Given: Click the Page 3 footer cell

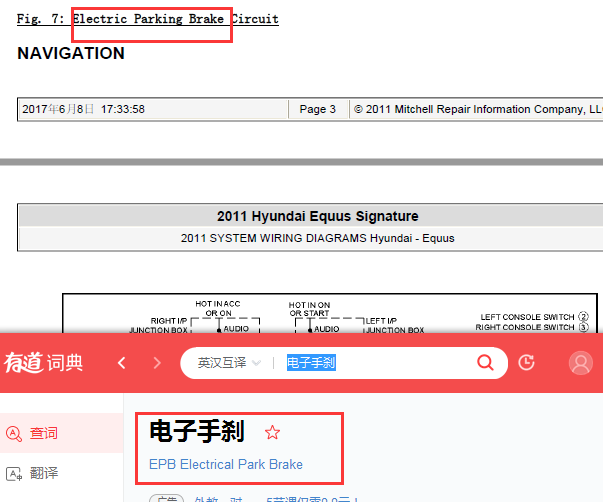Looking at the screenshot, I should (x=318, y=109).
